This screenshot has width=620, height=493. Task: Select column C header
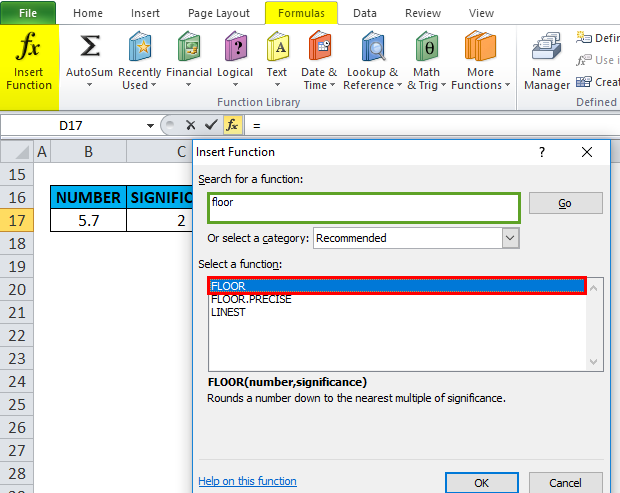point(160,151)
